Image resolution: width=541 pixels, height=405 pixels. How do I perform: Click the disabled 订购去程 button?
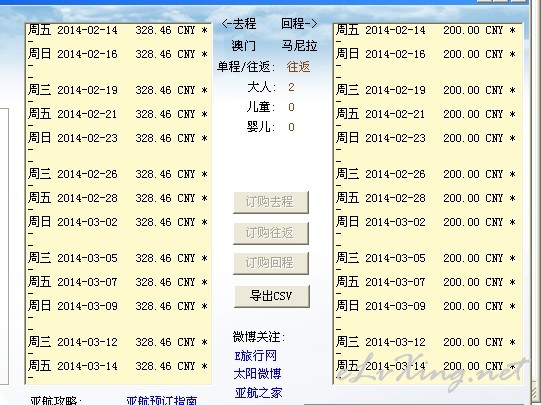271,202
